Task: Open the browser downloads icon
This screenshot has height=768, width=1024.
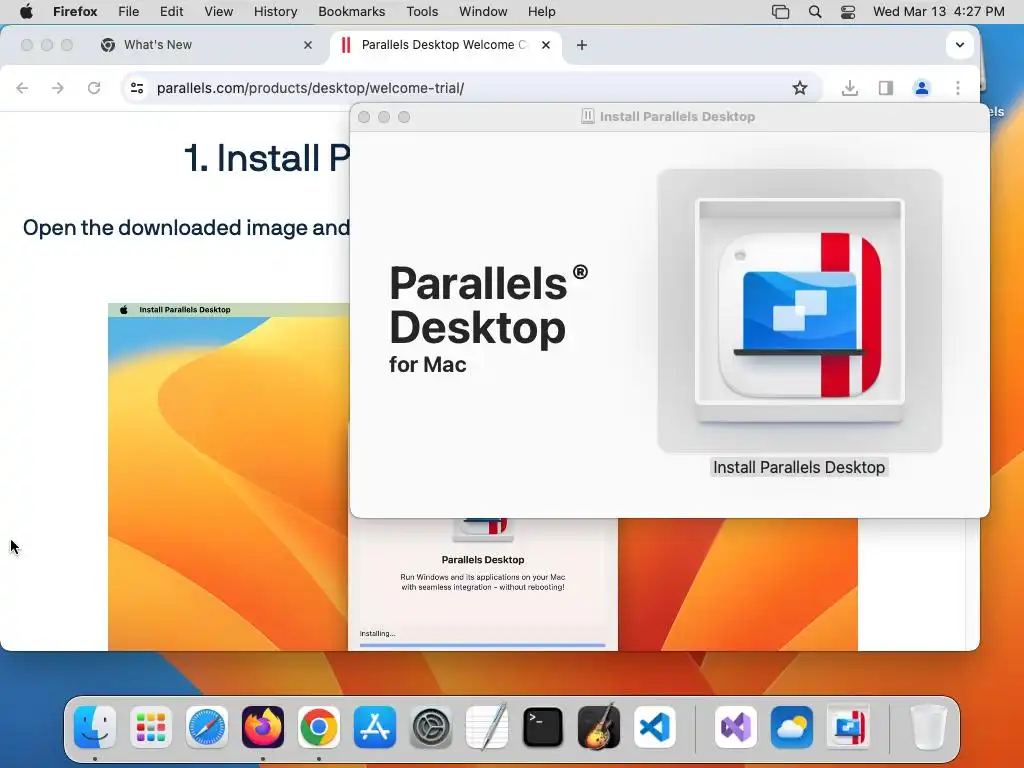Action: click(850, 88)
